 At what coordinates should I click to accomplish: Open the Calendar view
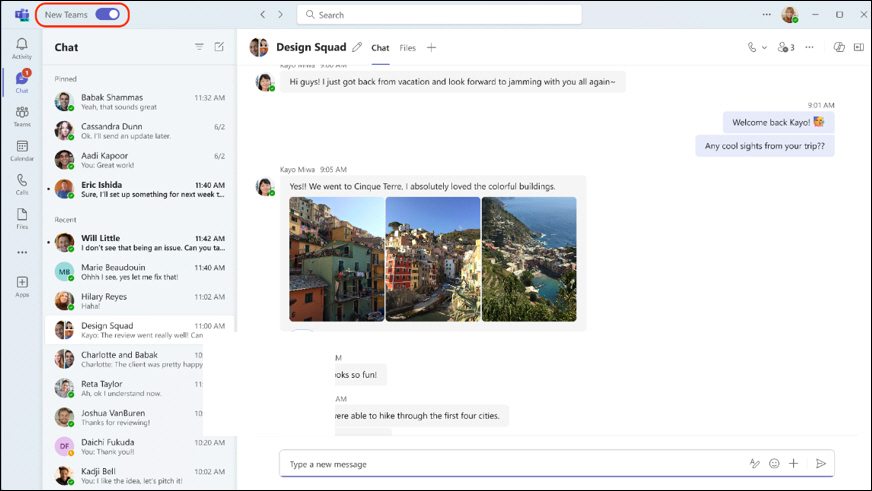(x=22, y=150)
